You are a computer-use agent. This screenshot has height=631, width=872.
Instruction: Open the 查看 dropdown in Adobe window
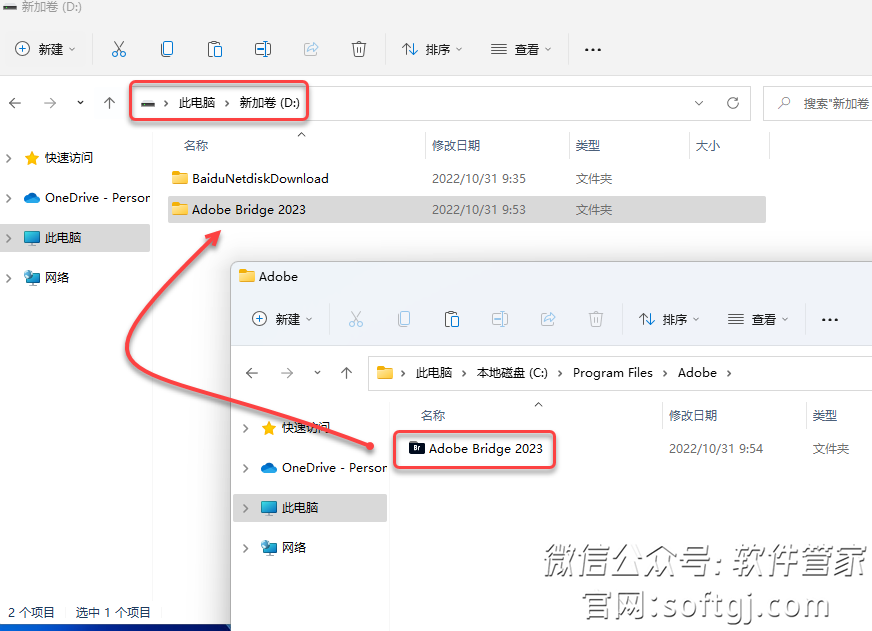(x=758, y=319)
